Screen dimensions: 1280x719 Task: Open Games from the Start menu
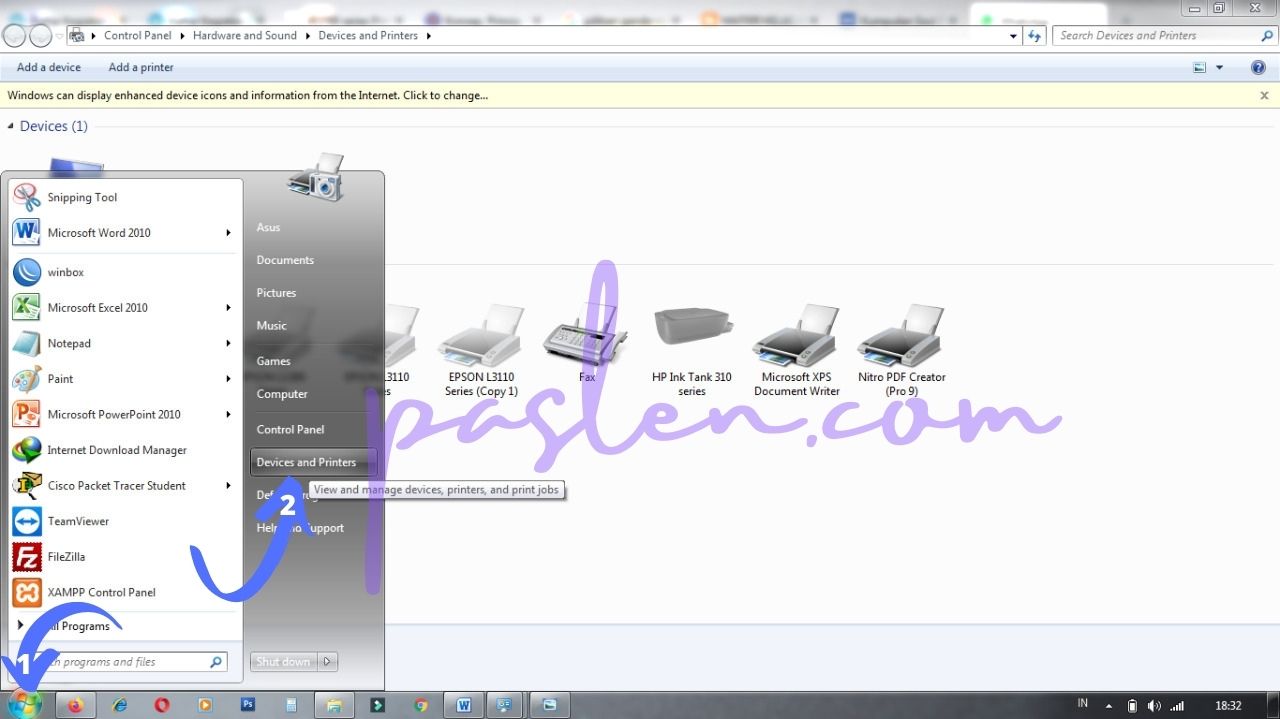click(x=273, y=361)
